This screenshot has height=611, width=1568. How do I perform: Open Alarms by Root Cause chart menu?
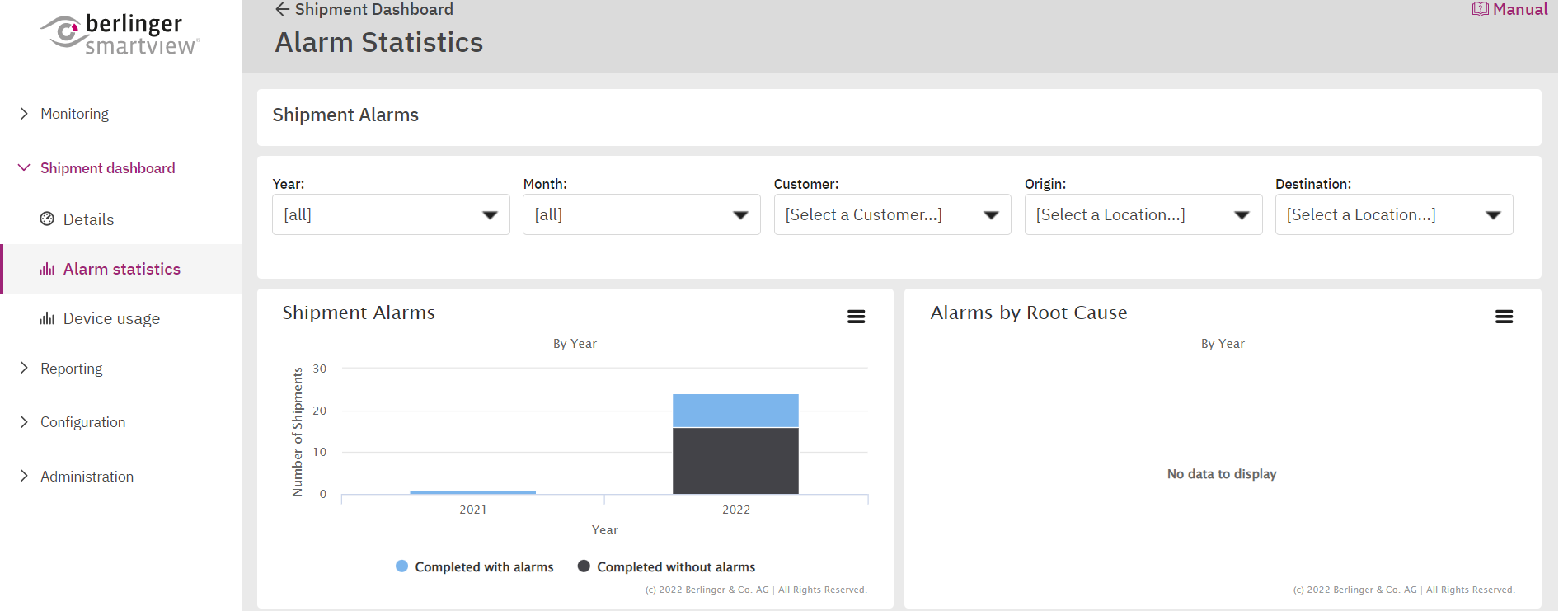click(x=1504, y=317)
